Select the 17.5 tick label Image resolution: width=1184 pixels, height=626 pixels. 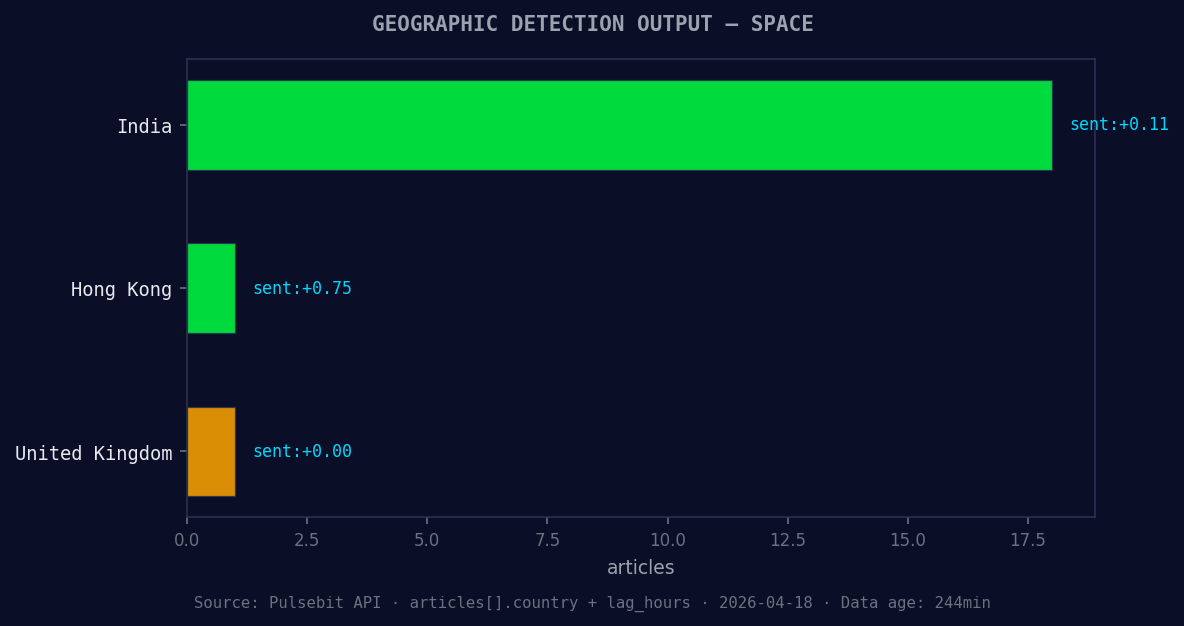[x=1029, y=538]
